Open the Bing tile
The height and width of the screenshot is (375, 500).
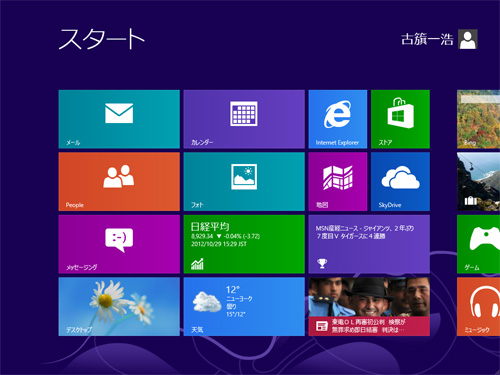479,119
